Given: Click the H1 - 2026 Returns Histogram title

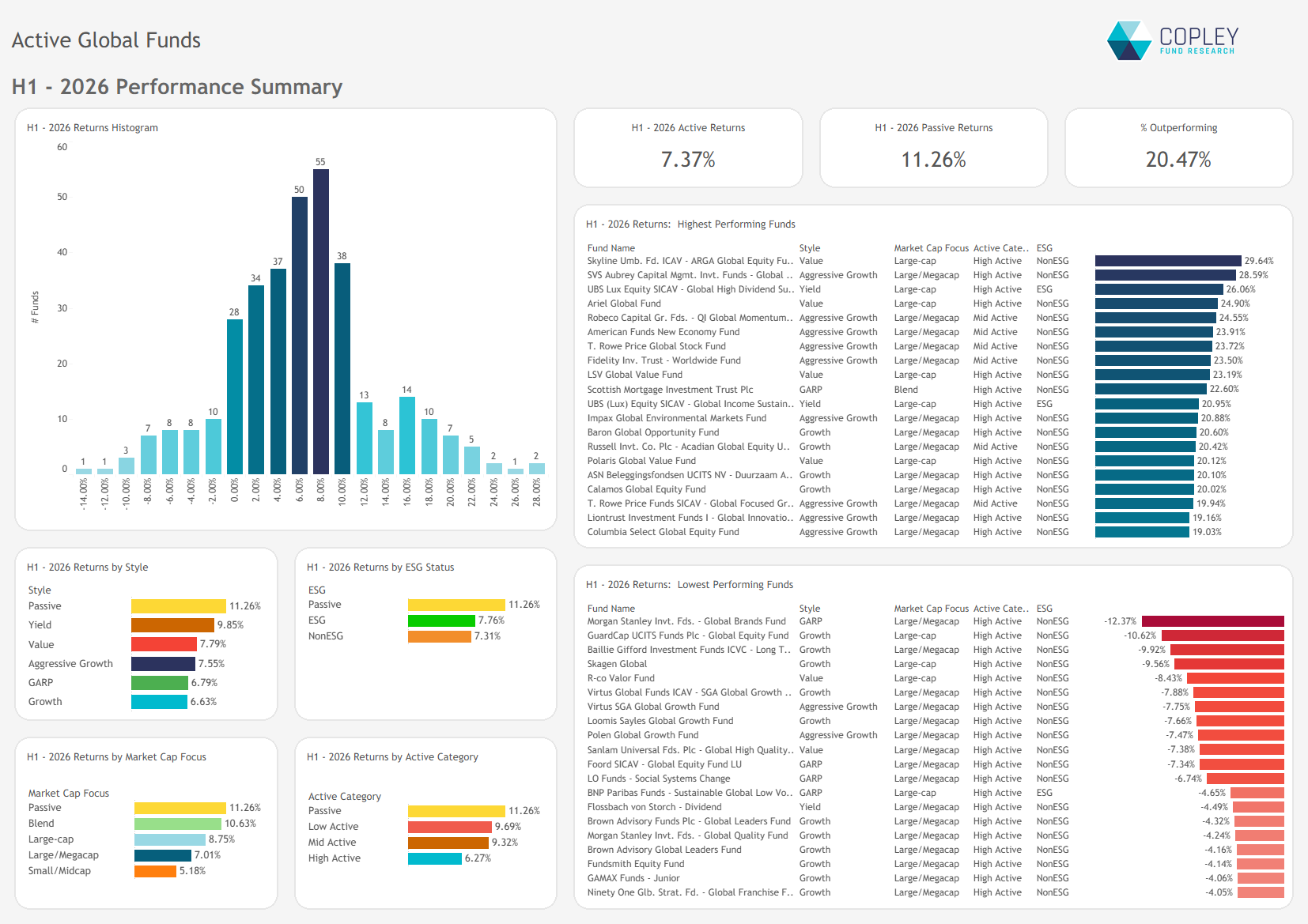Looking at the screenshot, I should coord(93,128).
